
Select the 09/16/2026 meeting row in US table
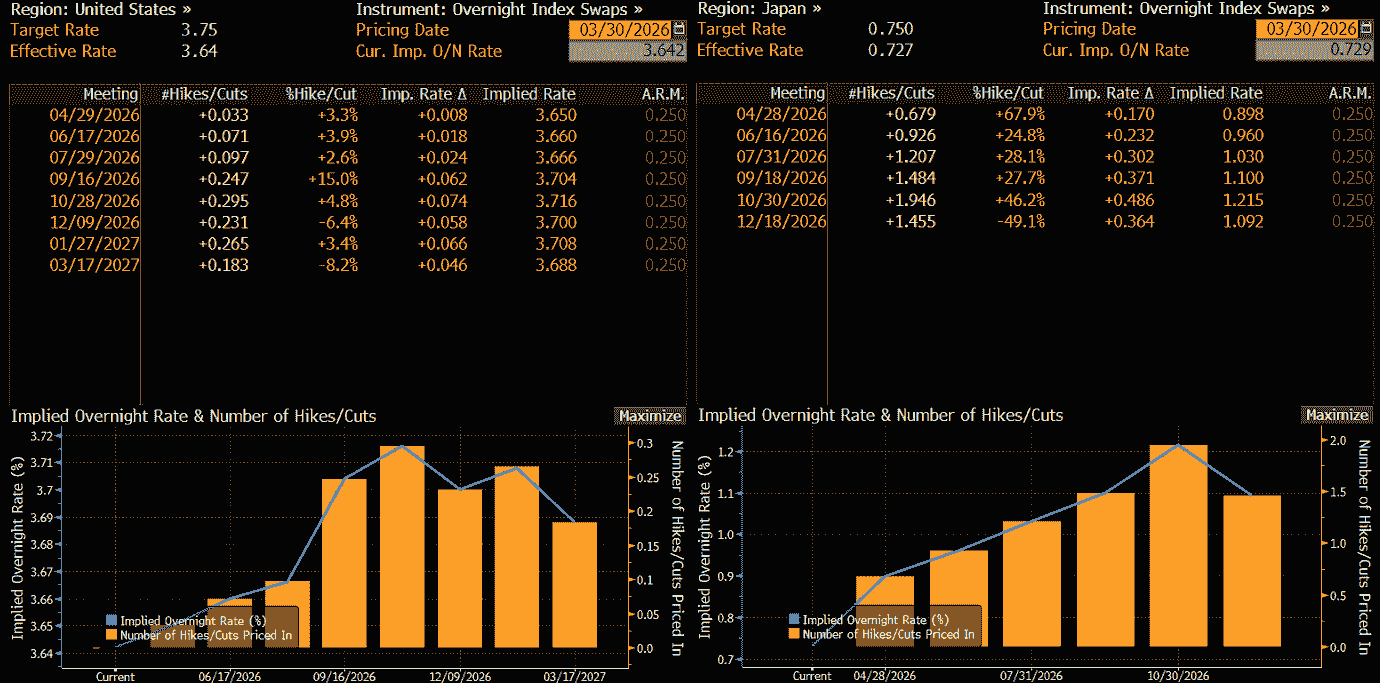click(95, 179)
